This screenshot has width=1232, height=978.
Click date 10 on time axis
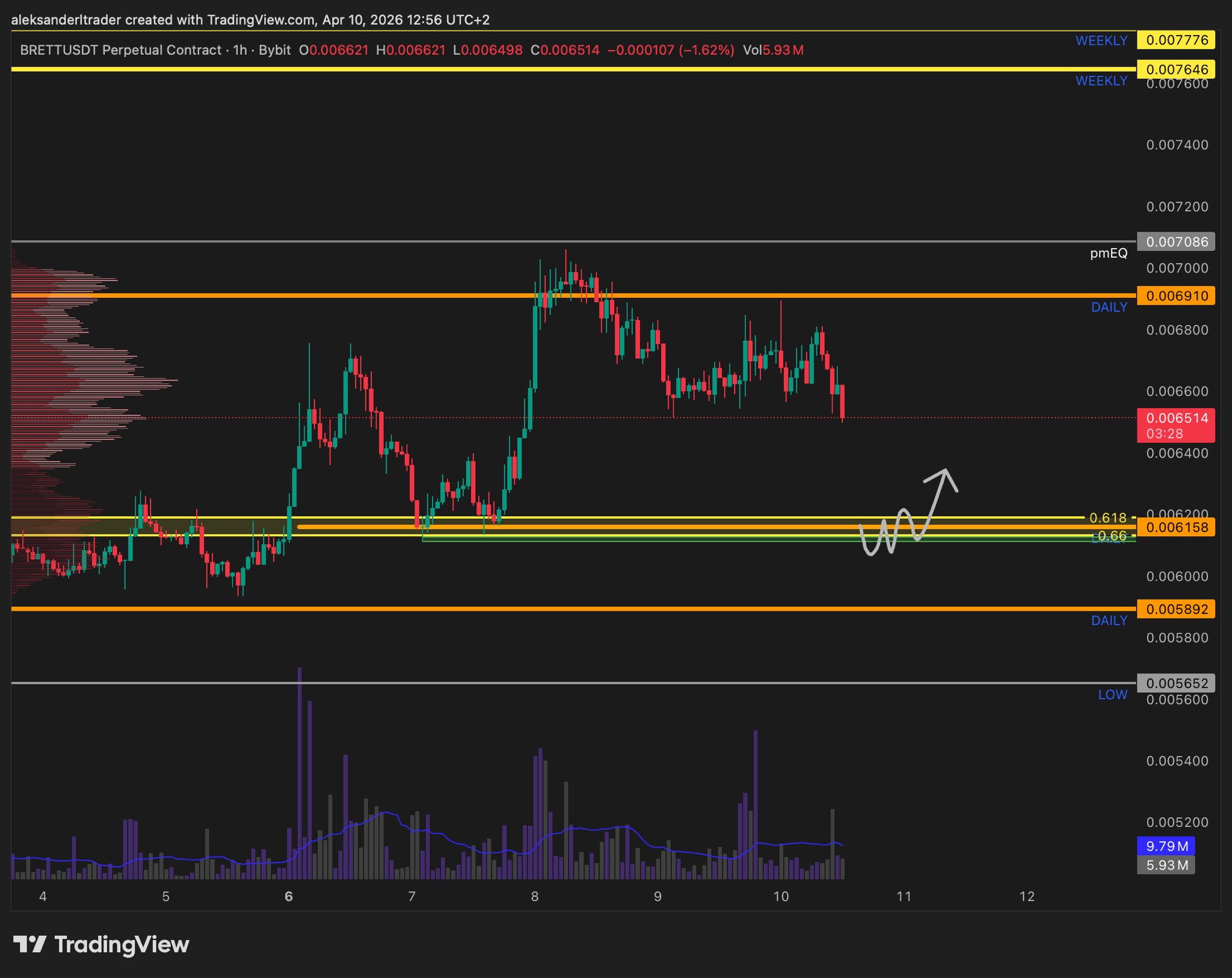point(780,896)
